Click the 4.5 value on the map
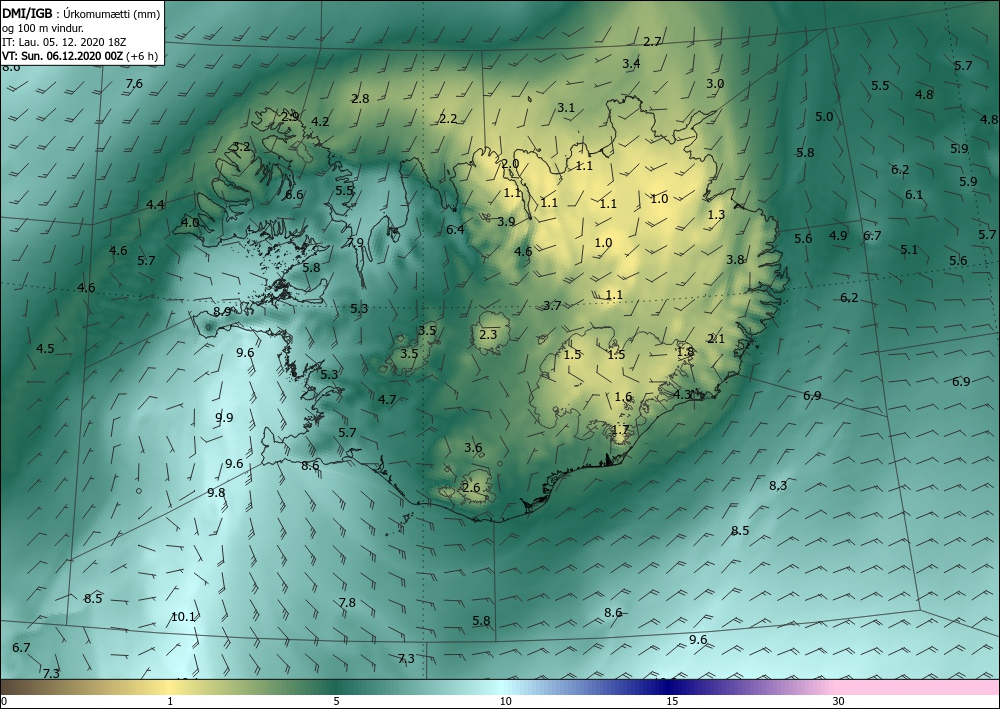Screen dimensions: 1000x709 tap(45, 349)
